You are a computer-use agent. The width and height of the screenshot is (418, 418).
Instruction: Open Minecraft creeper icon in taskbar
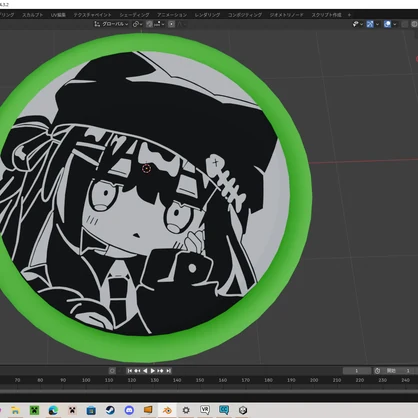click(34, 410)
